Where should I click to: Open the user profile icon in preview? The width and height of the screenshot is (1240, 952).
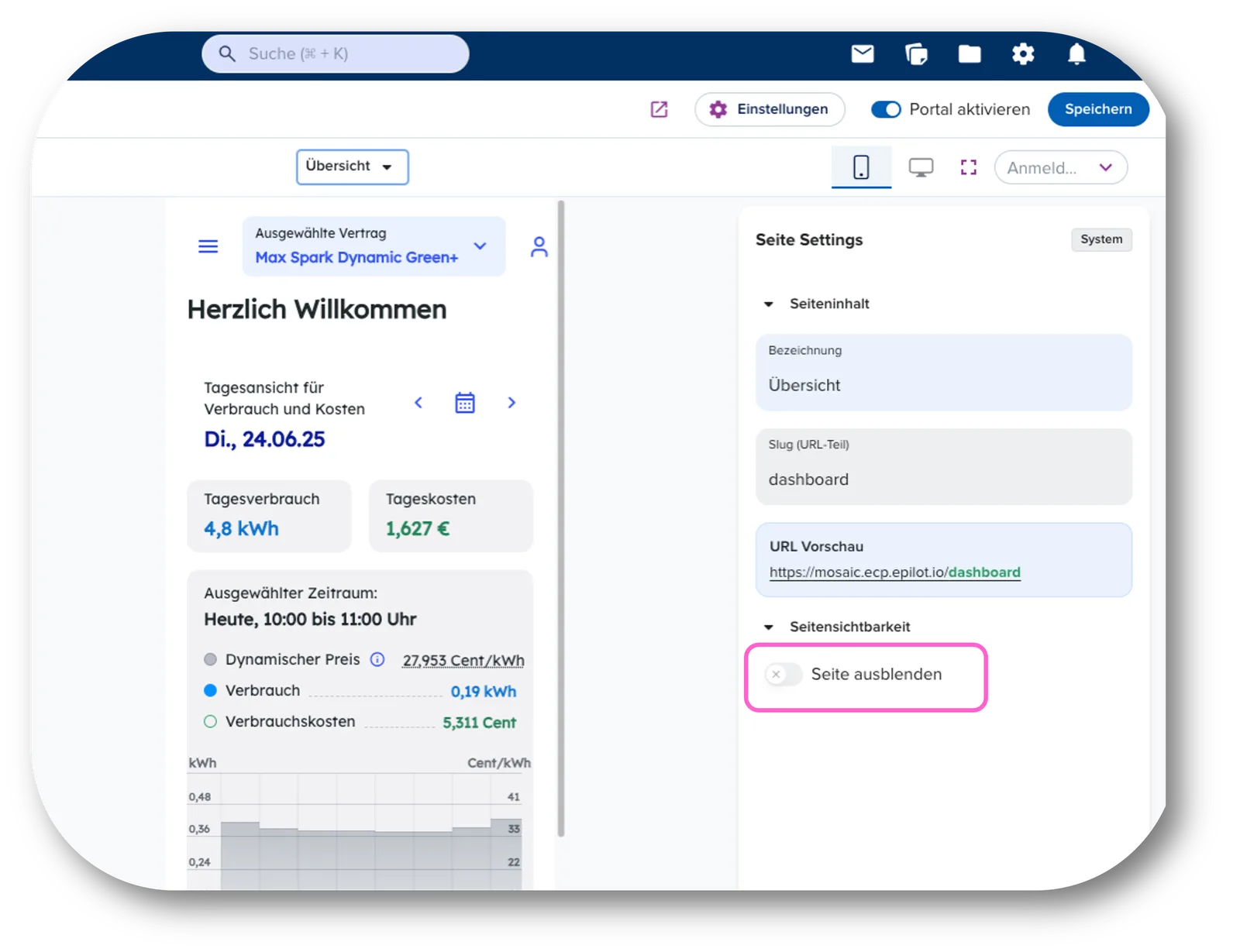tap(539, 247)
